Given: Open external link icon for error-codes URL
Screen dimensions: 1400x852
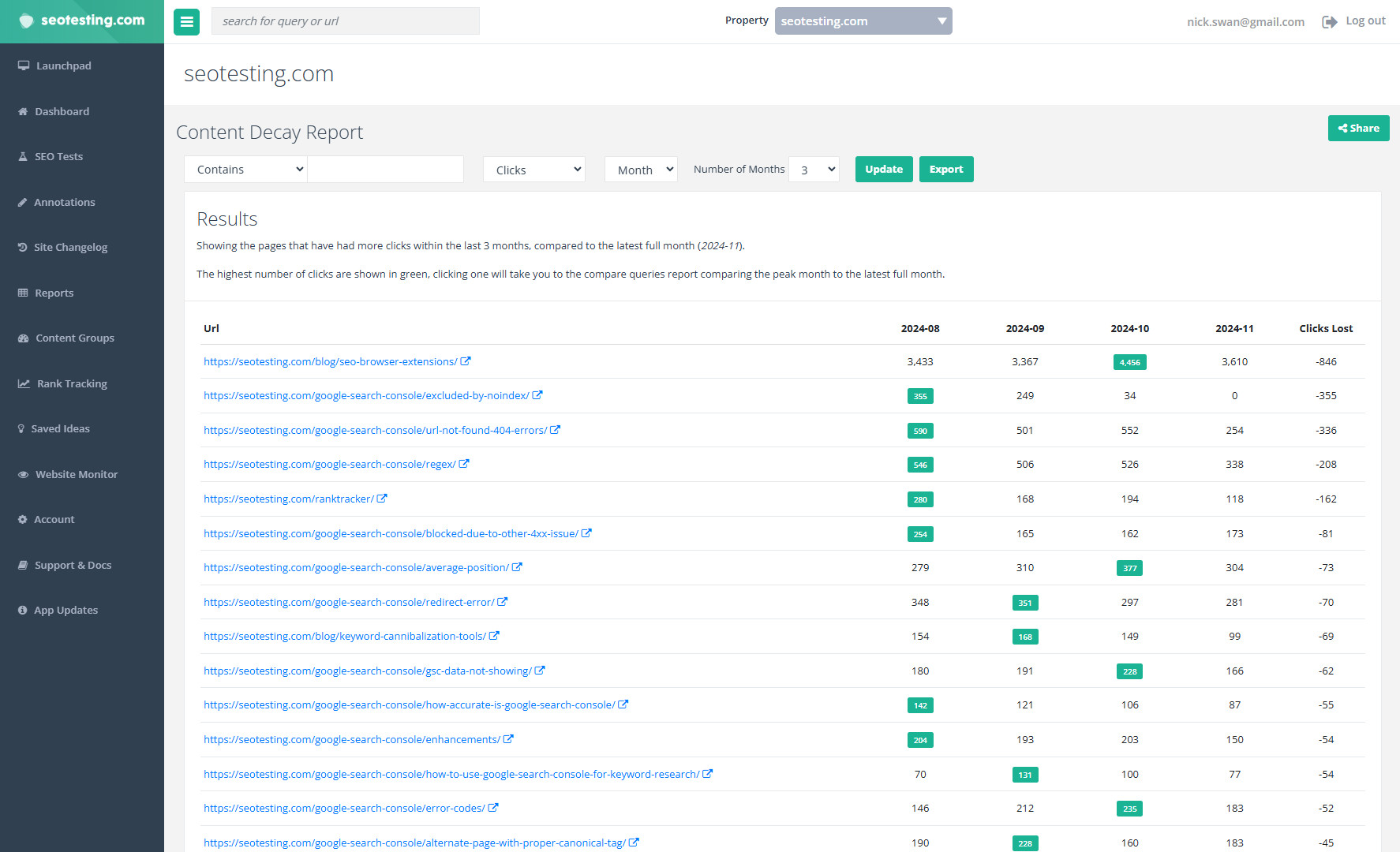Looking at the screenshot, I should 493,808.
